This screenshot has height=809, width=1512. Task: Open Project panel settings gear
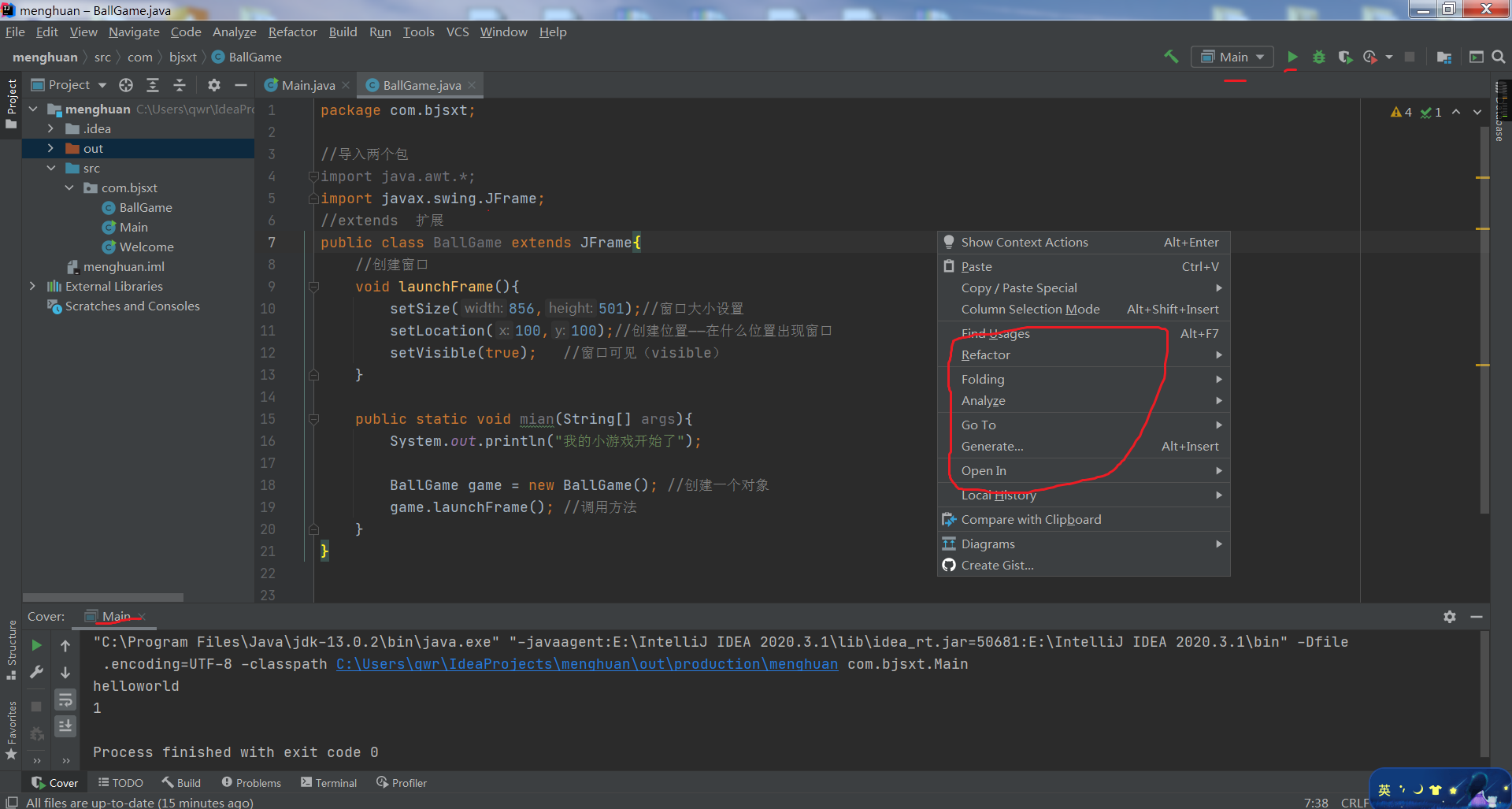214,84
